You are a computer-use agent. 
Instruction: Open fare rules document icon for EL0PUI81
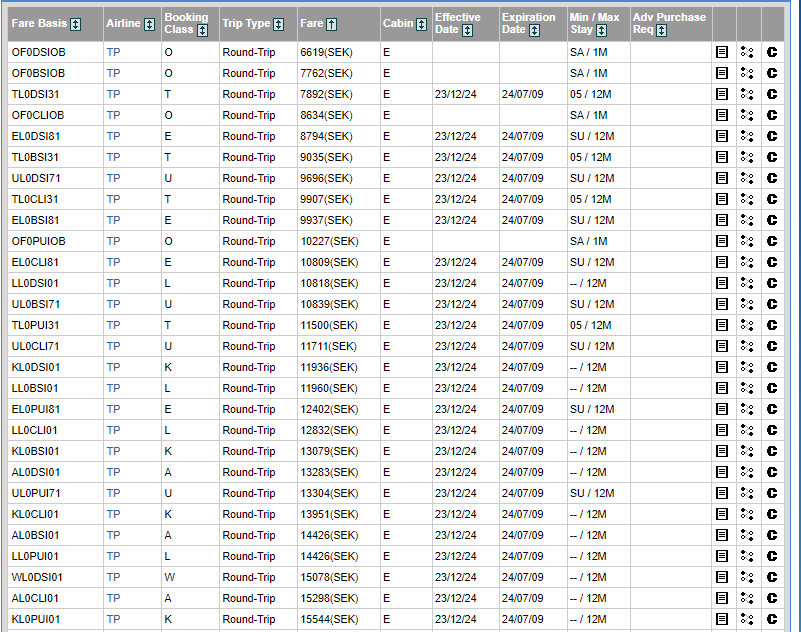click(721, 409)
